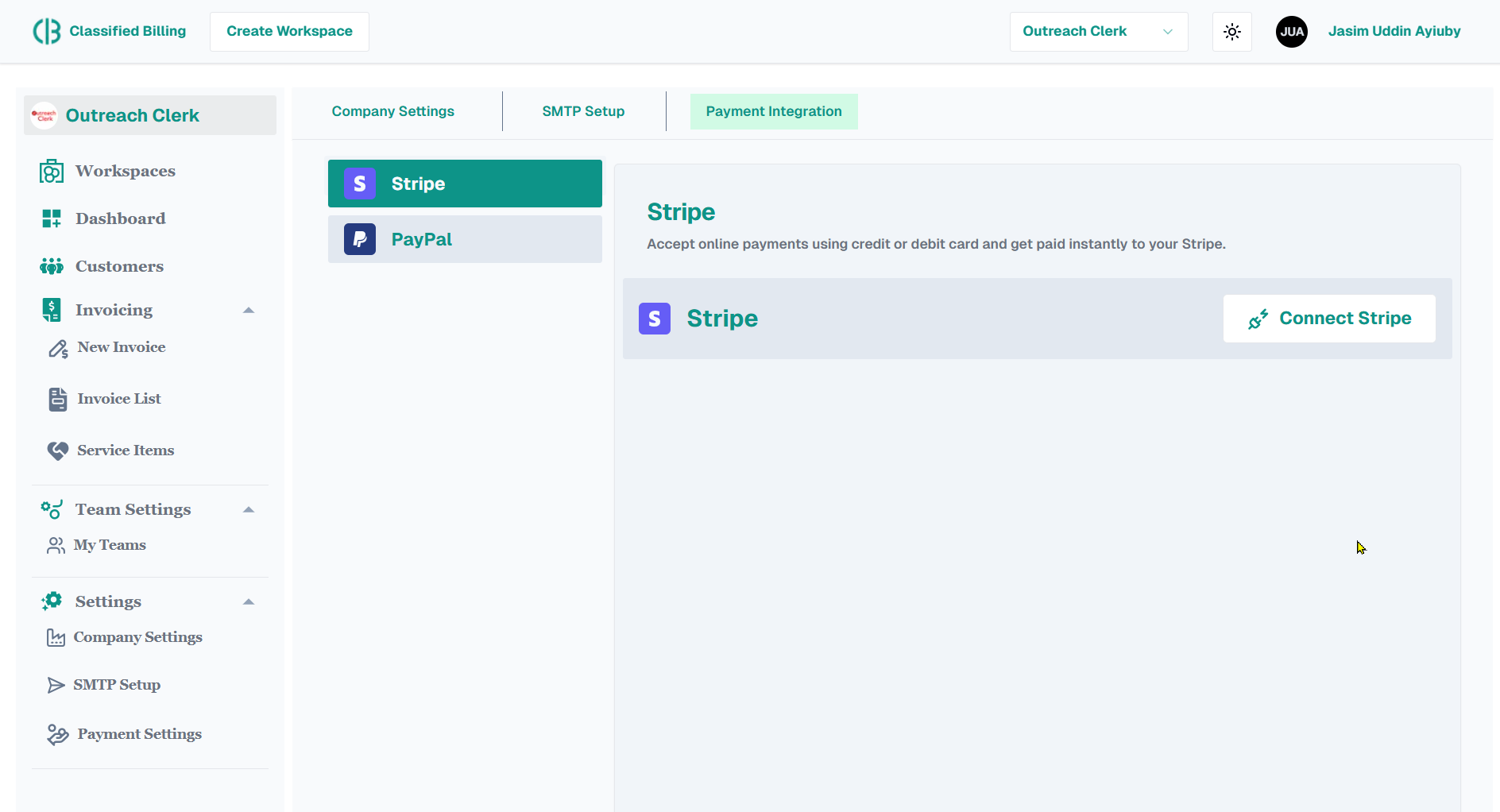Click the JUA user avatar

tap(1292, 32)
